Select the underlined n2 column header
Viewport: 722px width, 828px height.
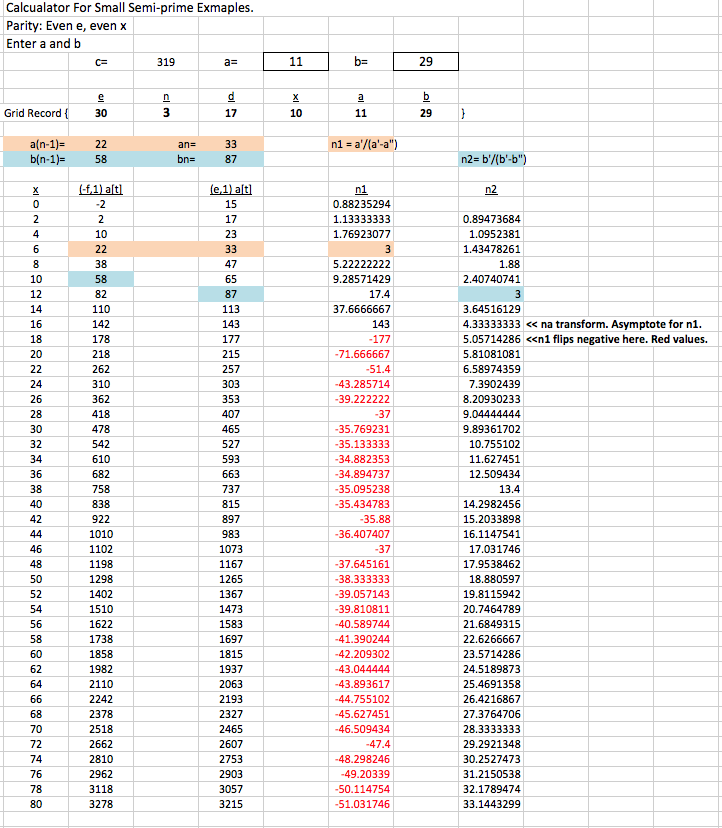point(491,189)
